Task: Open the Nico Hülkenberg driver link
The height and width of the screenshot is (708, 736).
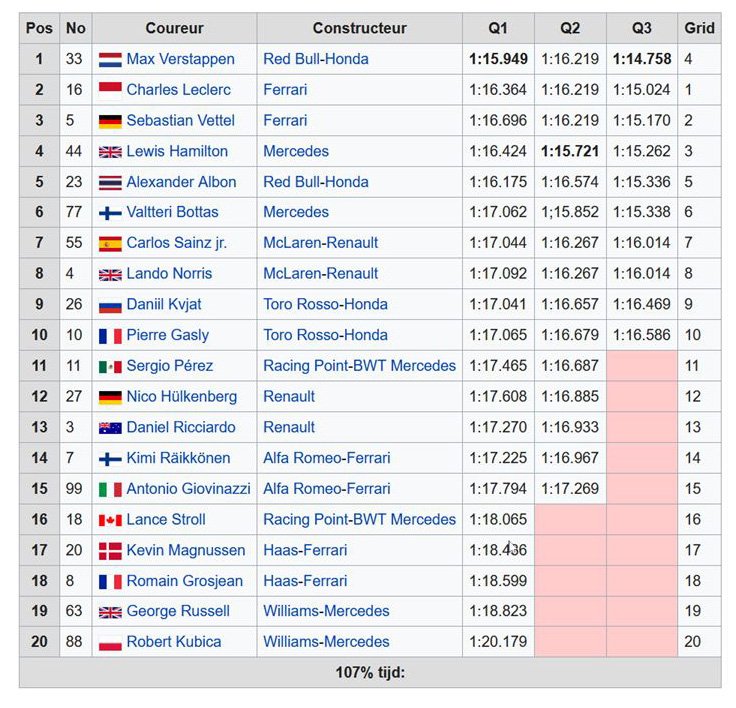Action: click(x=182, y=397)
